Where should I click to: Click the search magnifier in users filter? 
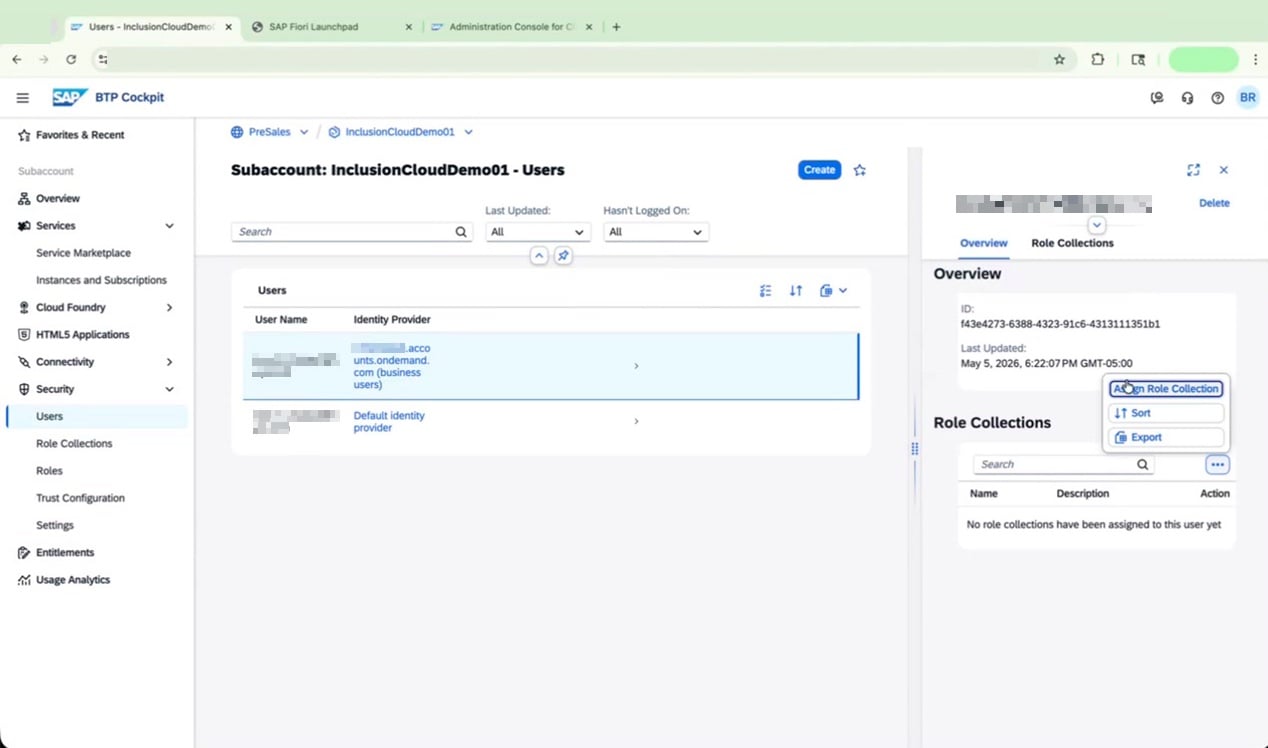coord(461,232)
